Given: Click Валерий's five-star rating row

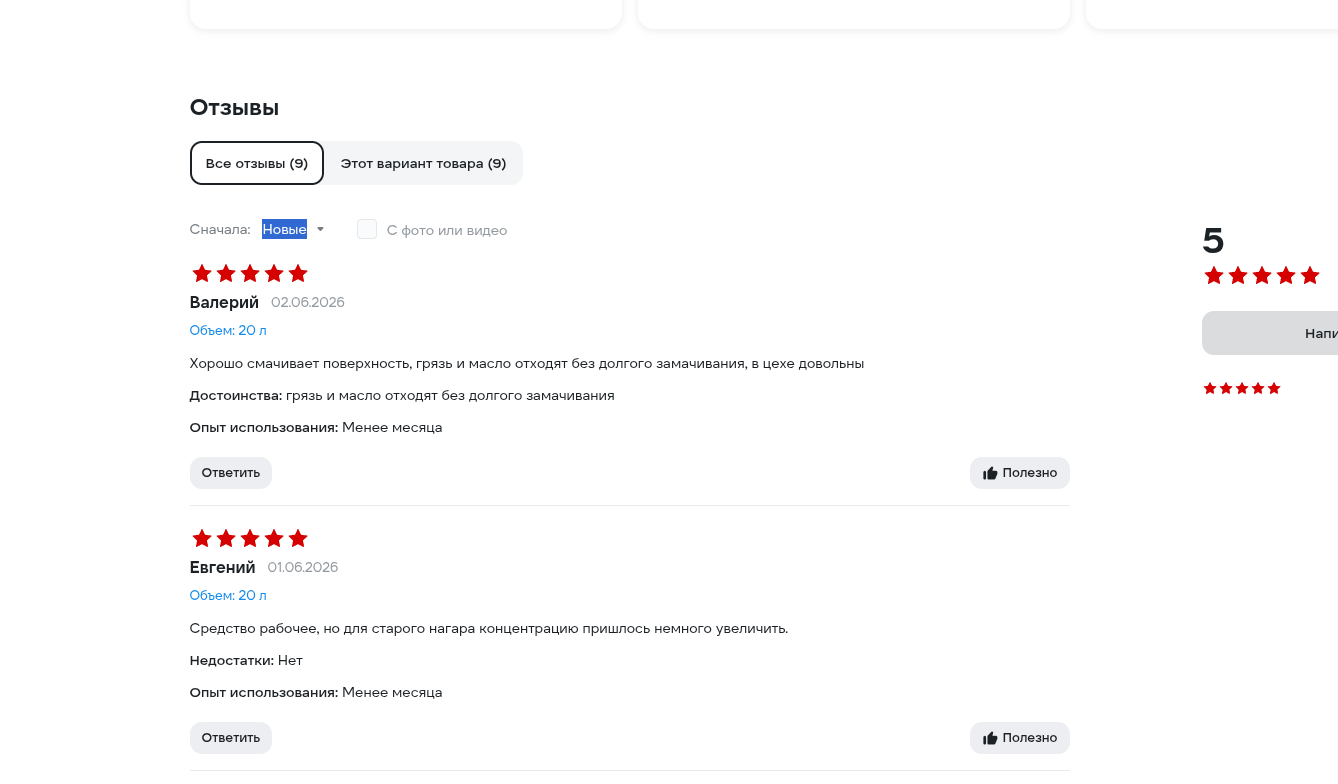Looking at the screenshot, I should point(250,273).
